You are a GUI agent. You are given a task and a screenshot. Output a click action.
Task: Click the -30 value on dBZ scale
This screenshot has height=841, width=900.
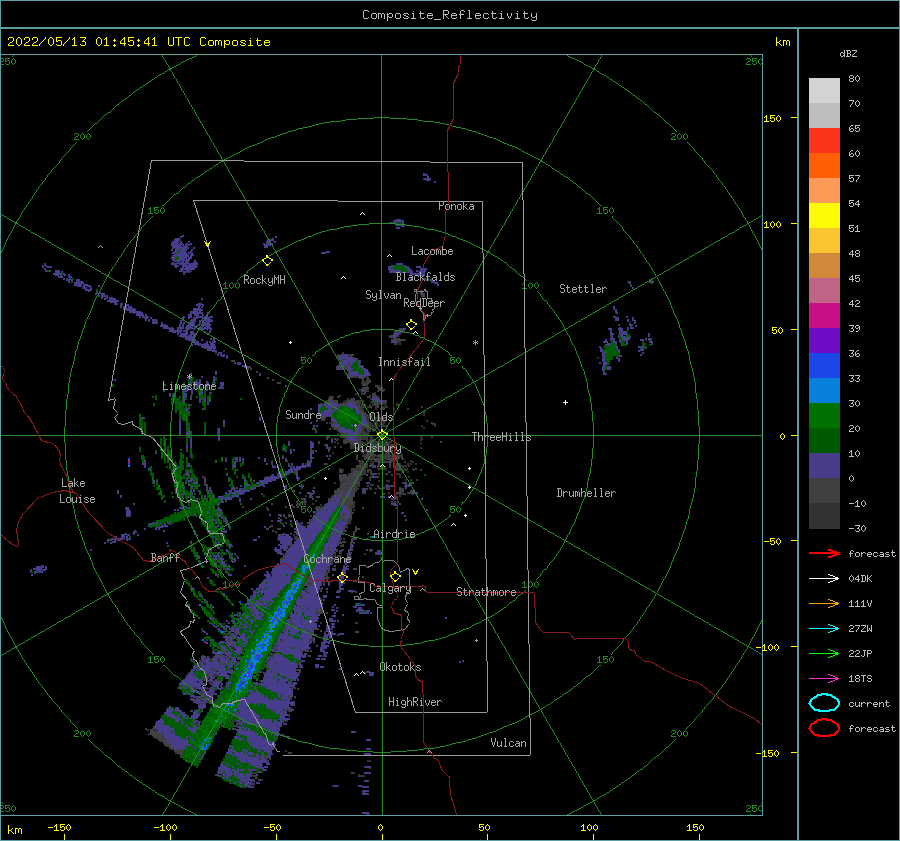(x=857, y=529)
